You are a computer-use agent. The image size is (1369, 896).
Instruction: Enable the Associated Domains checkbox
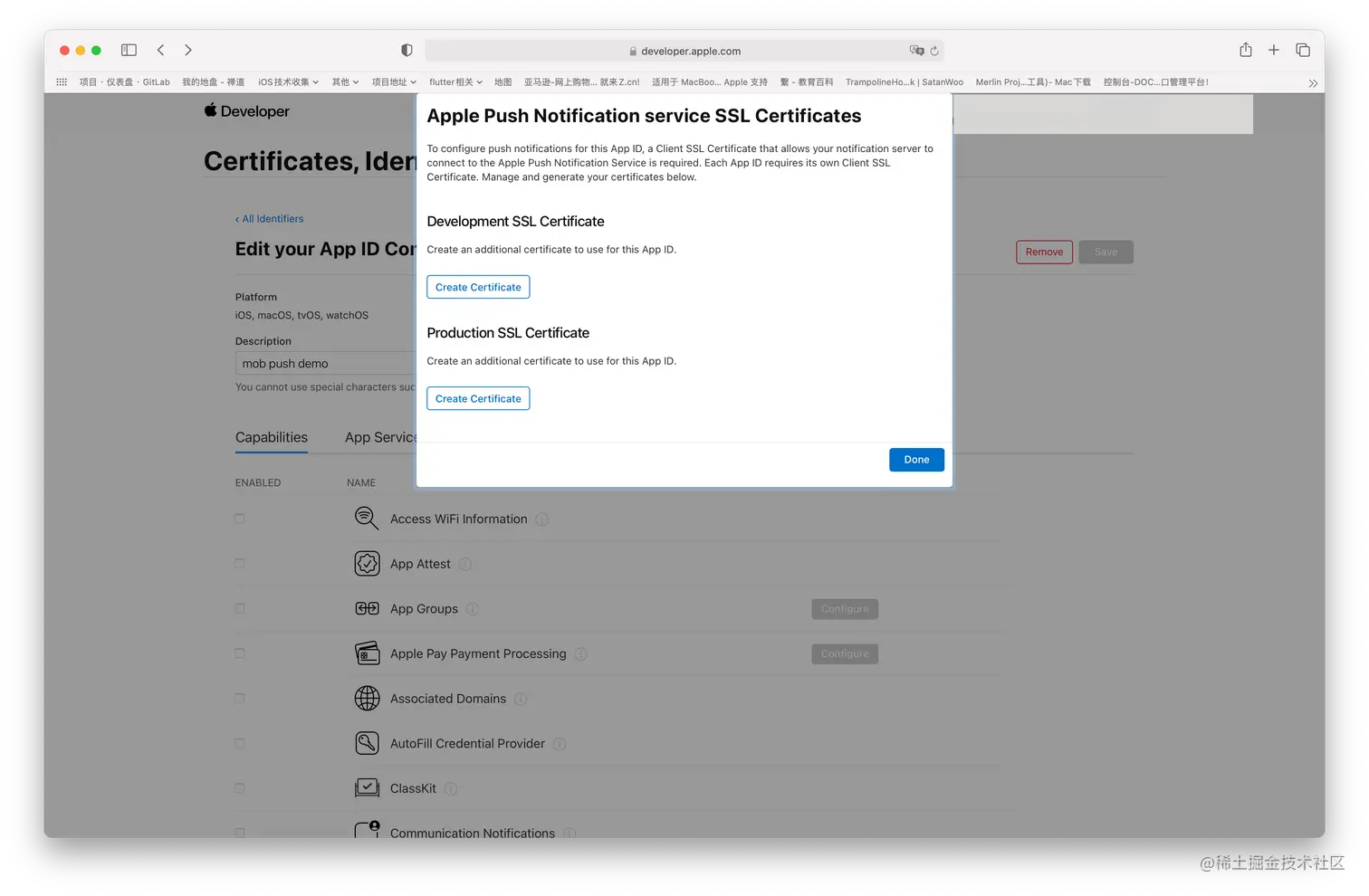(x=240, y=699)
